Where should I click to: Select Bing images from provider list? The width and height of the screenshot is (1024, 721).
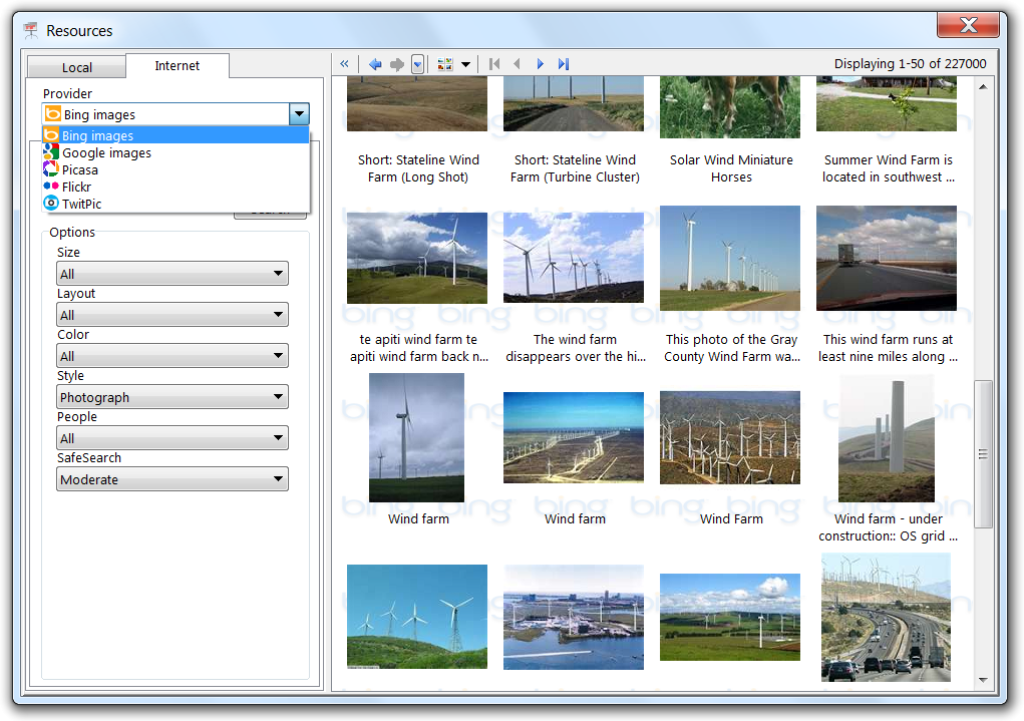click(x=176, y=135)
